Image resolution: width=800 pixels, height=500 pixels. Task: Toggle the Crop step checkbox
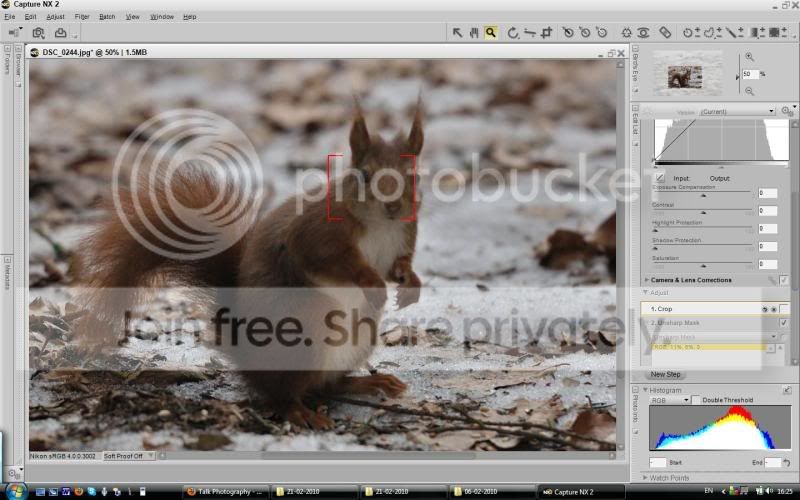coord(784,309)
